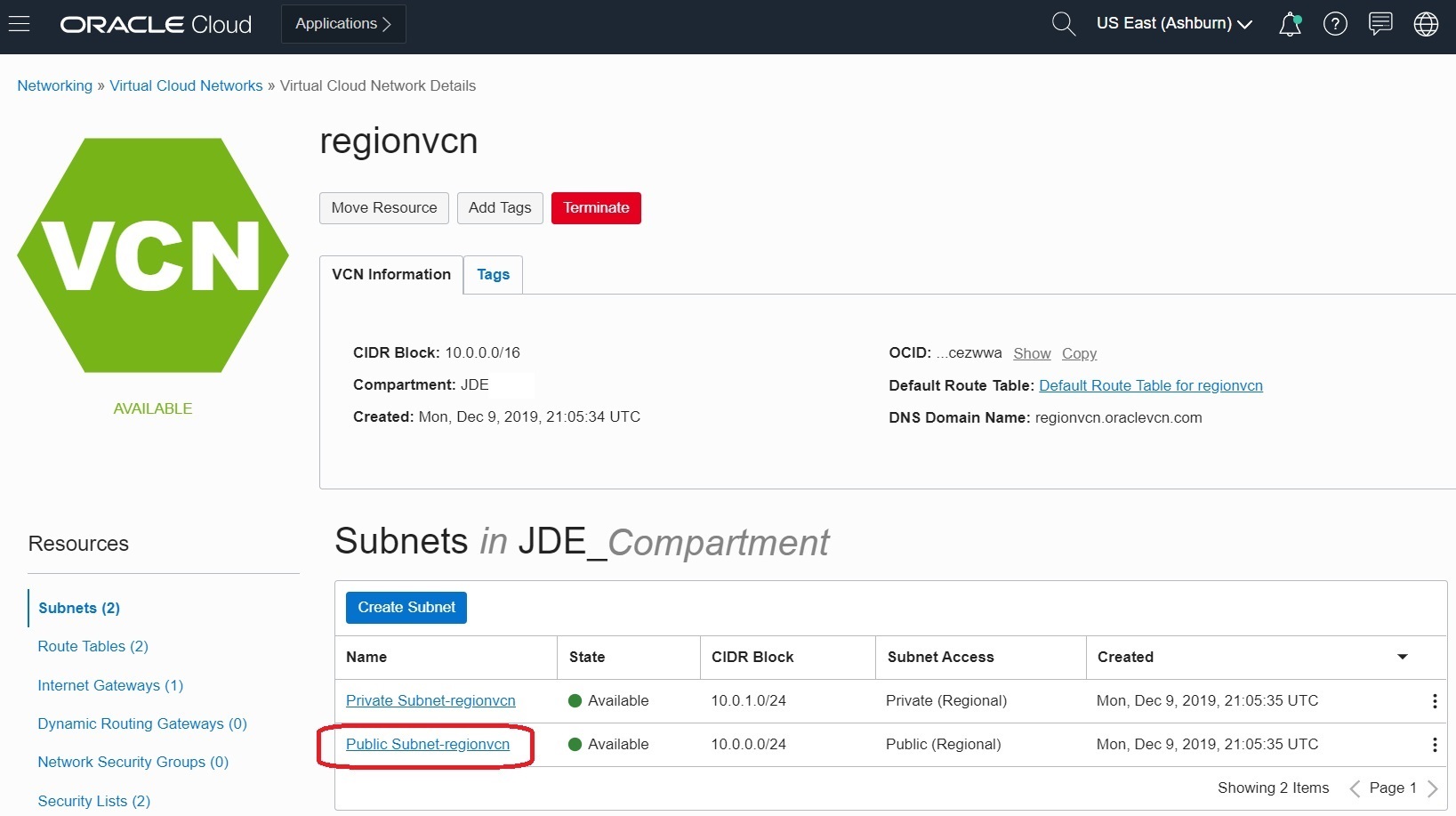Open the Public Subnet-regionvcn link
Viewport: 1456px width, 816px height.
pos(428,745)
